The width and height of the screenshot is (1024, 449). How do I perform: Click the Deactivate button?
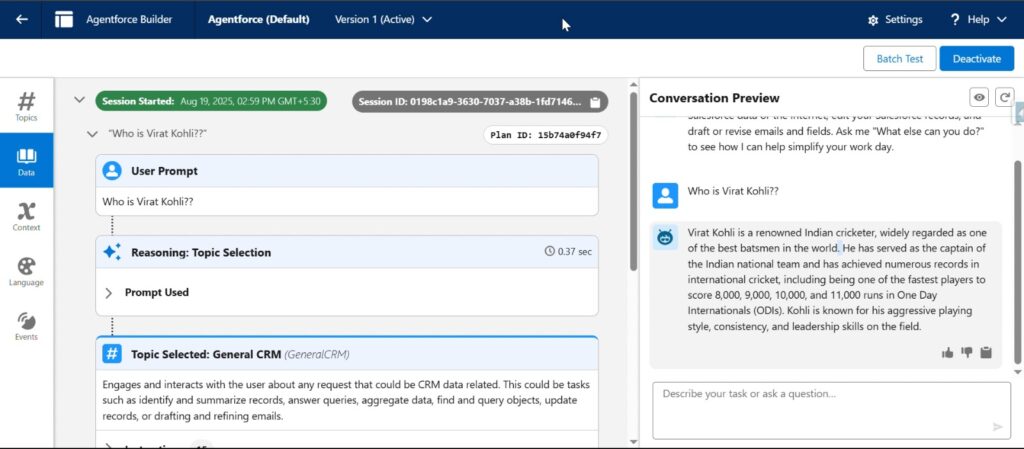[x=976, y=59]
